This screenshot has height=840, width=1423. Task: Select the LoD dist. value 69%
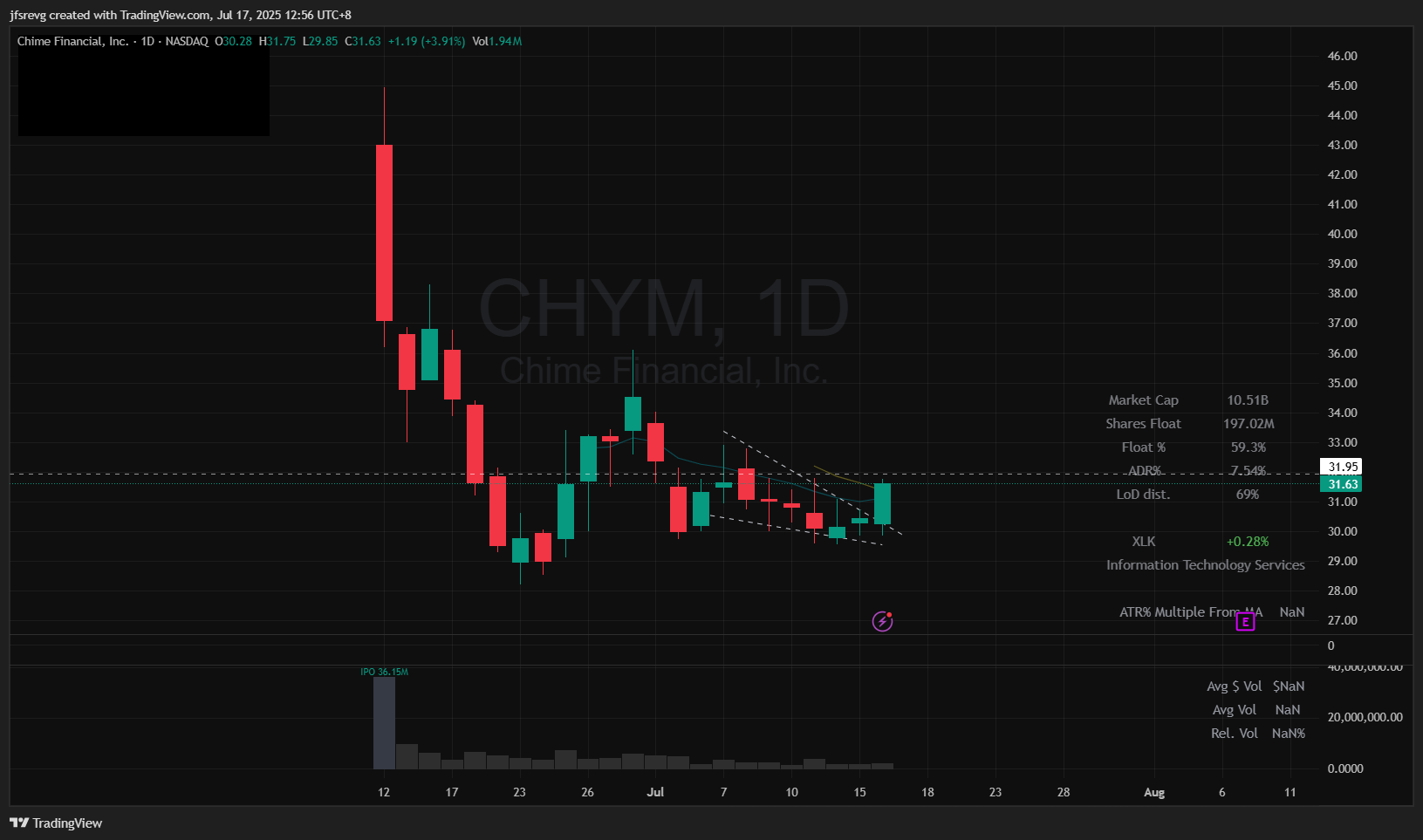click(x=1248, y=495)
